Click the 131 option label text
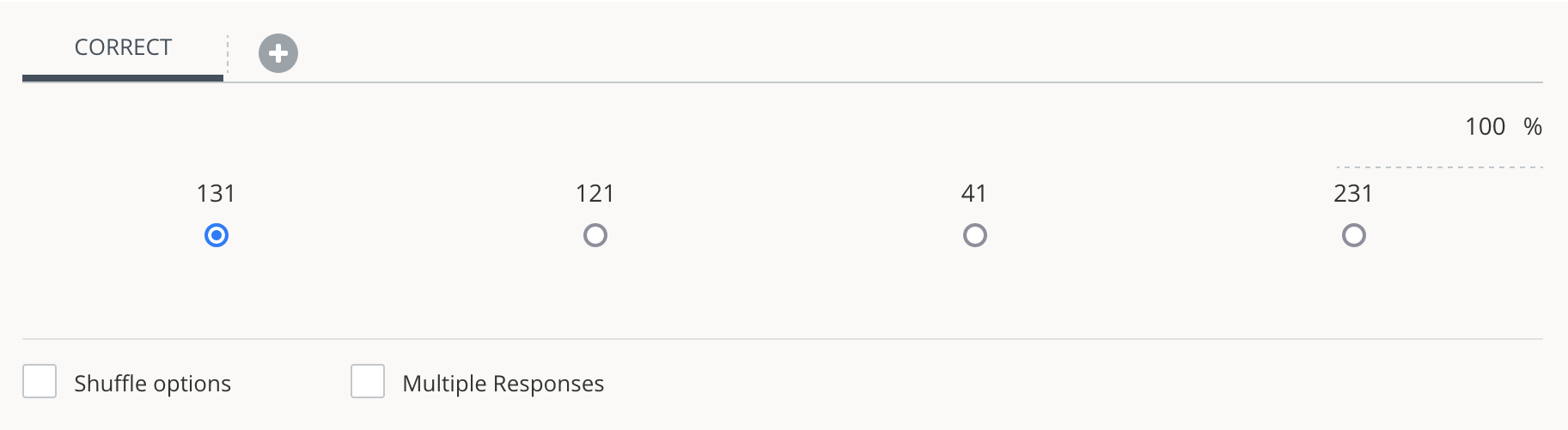The image size is (1568, 430). (216, 194)
